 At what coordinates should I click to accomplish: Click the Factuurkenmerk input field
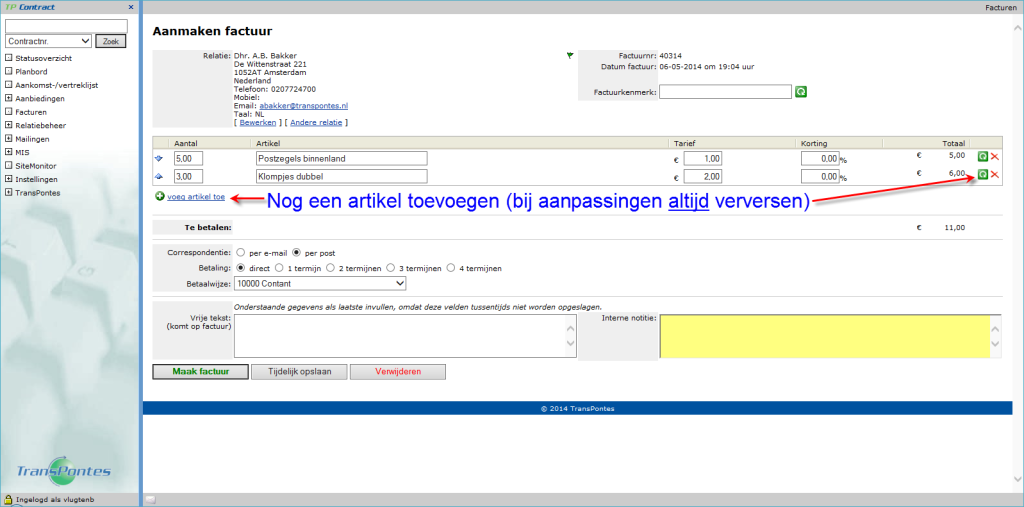click(725, 92)
